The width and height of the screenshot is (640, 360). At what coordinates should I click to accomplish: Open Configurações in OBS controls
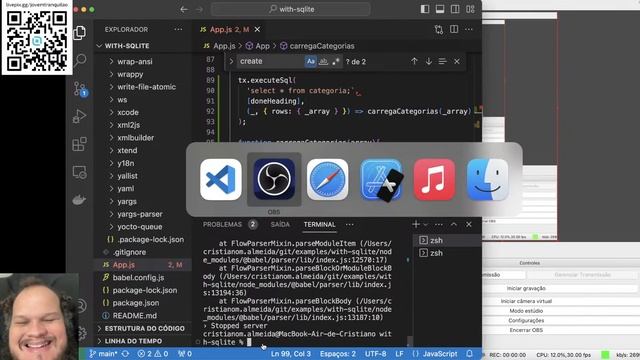coord(526,320)
